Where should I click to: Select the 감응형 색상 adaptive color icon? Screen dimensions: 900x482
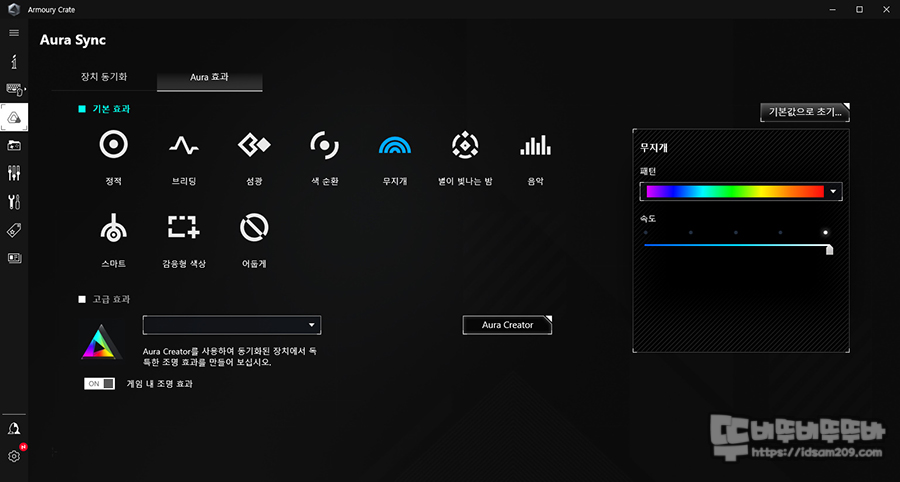pos(184,227)
